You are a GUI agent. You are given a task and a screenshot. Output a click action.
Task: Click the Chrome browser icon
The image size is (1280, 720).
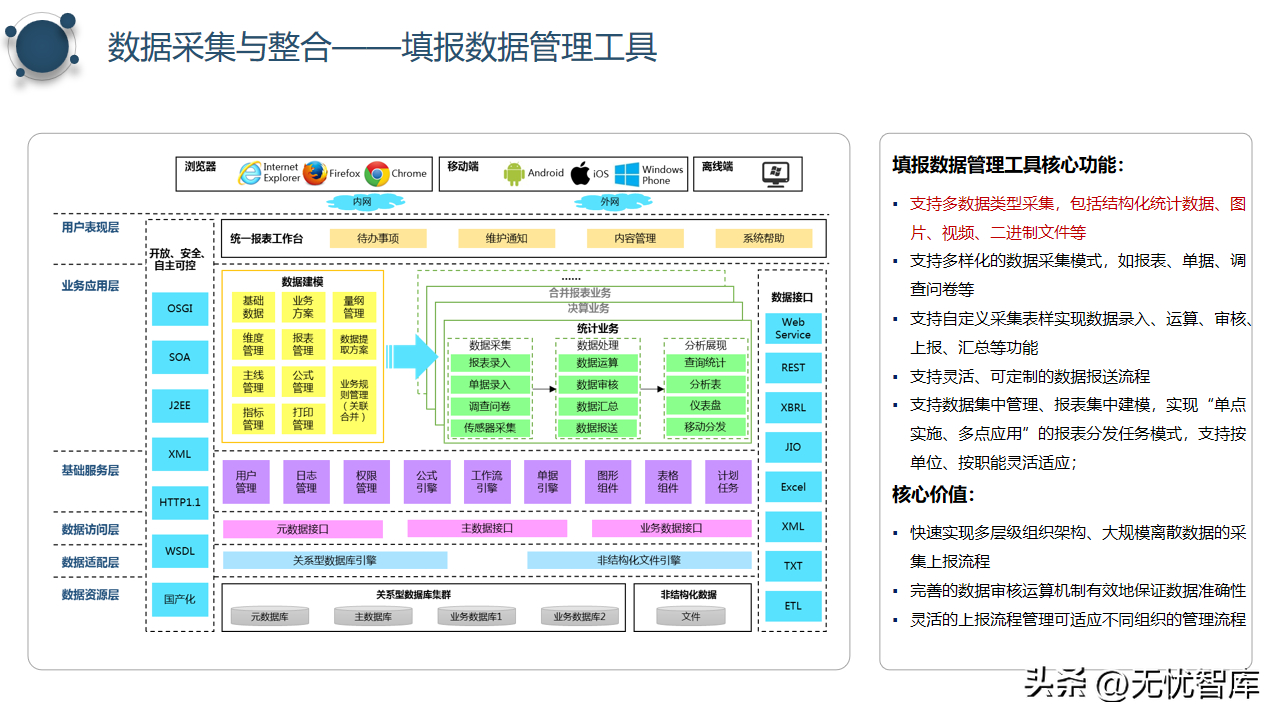pyautogui.click(x=377, y=174)
